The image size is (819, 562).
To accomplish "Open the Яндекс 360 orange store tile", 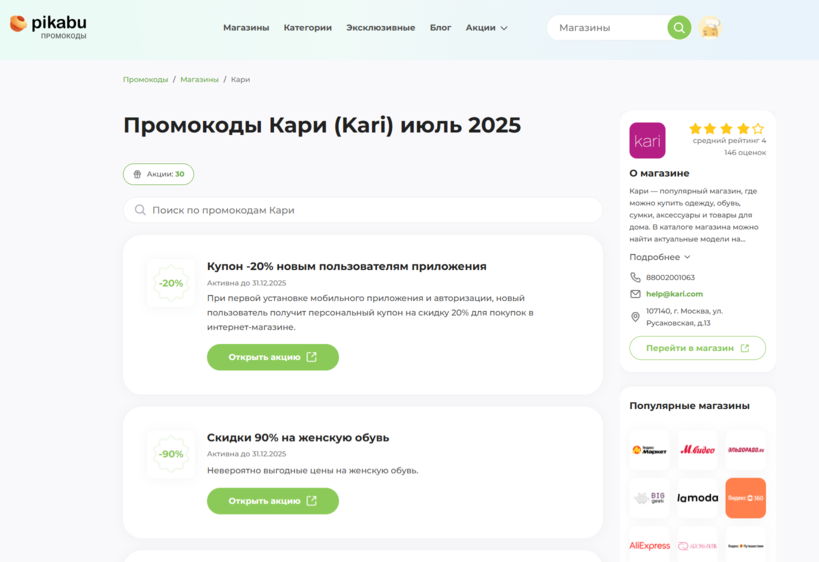I will [745, 498].
